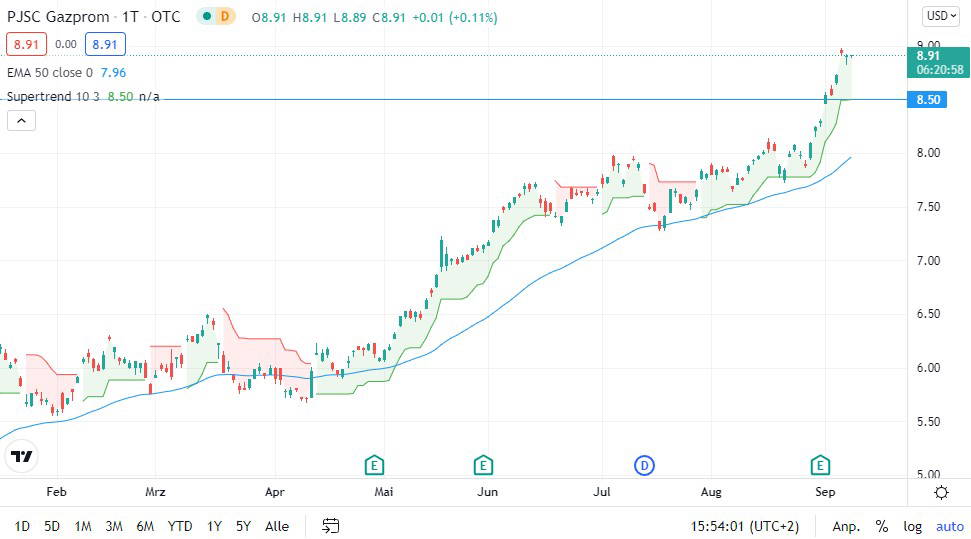This screenshot has width=971, height=539.
Task: Click the EMA 50 close indicator label
Action: (x=50, y=72)
